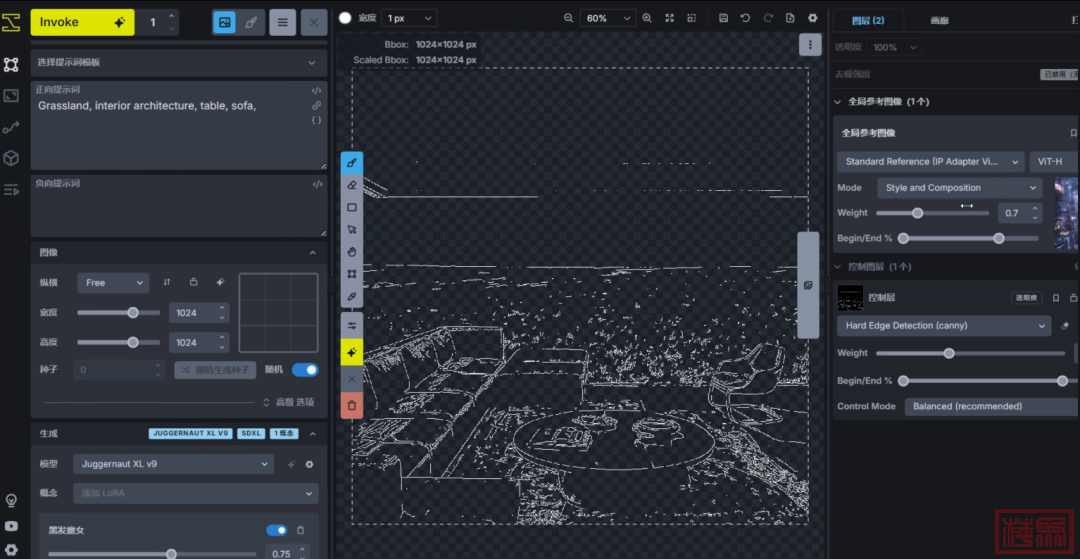Select the Eraser tool
The width and height of the screenshot is (1080, 559).
pos(352,185)
